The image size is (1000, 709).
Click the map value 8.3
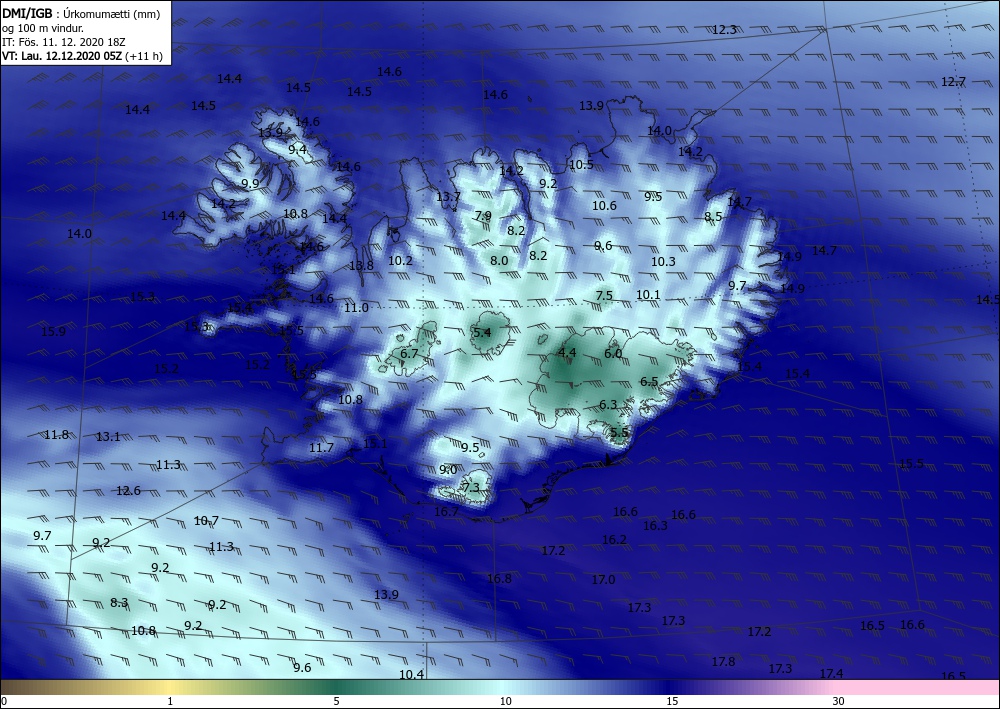[119, 602]
